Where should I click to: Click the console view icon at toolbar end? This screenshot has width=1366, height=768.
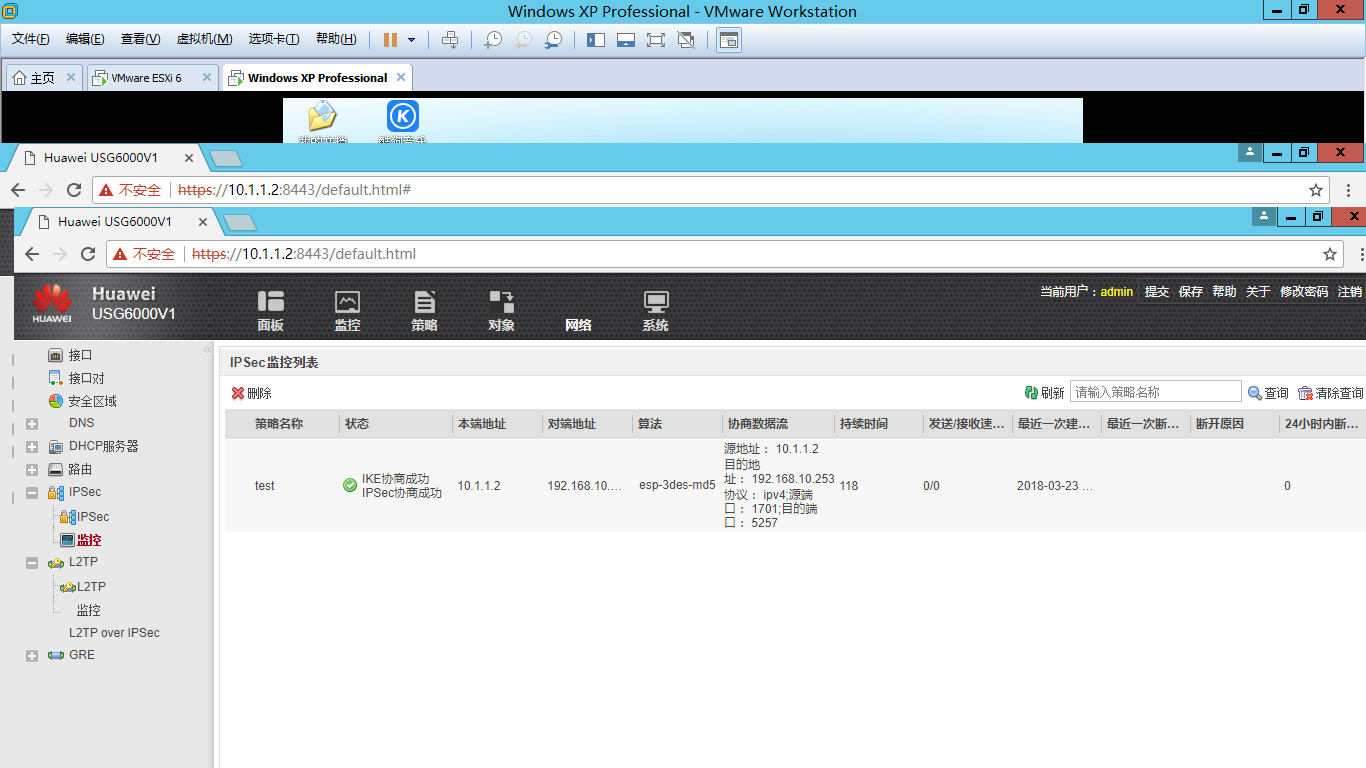[x=729, y=40]
